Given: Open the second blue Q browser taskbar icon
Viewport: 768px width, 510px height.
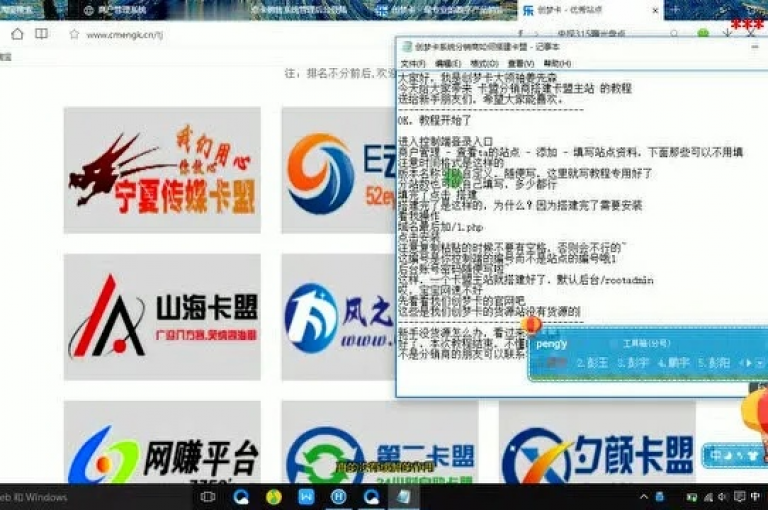Looking at the screenshot, I should [x=371, y=497].
